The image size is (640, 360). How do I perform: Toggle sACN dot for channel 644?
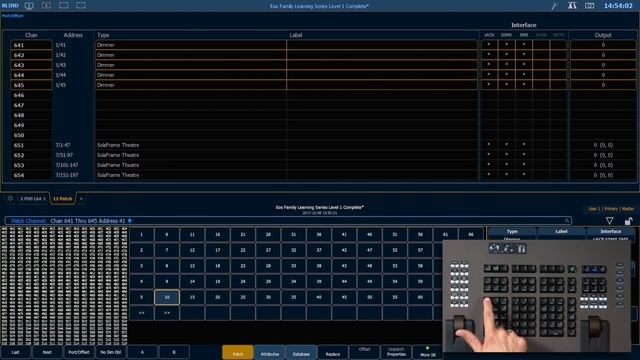(x=489, y=74)
